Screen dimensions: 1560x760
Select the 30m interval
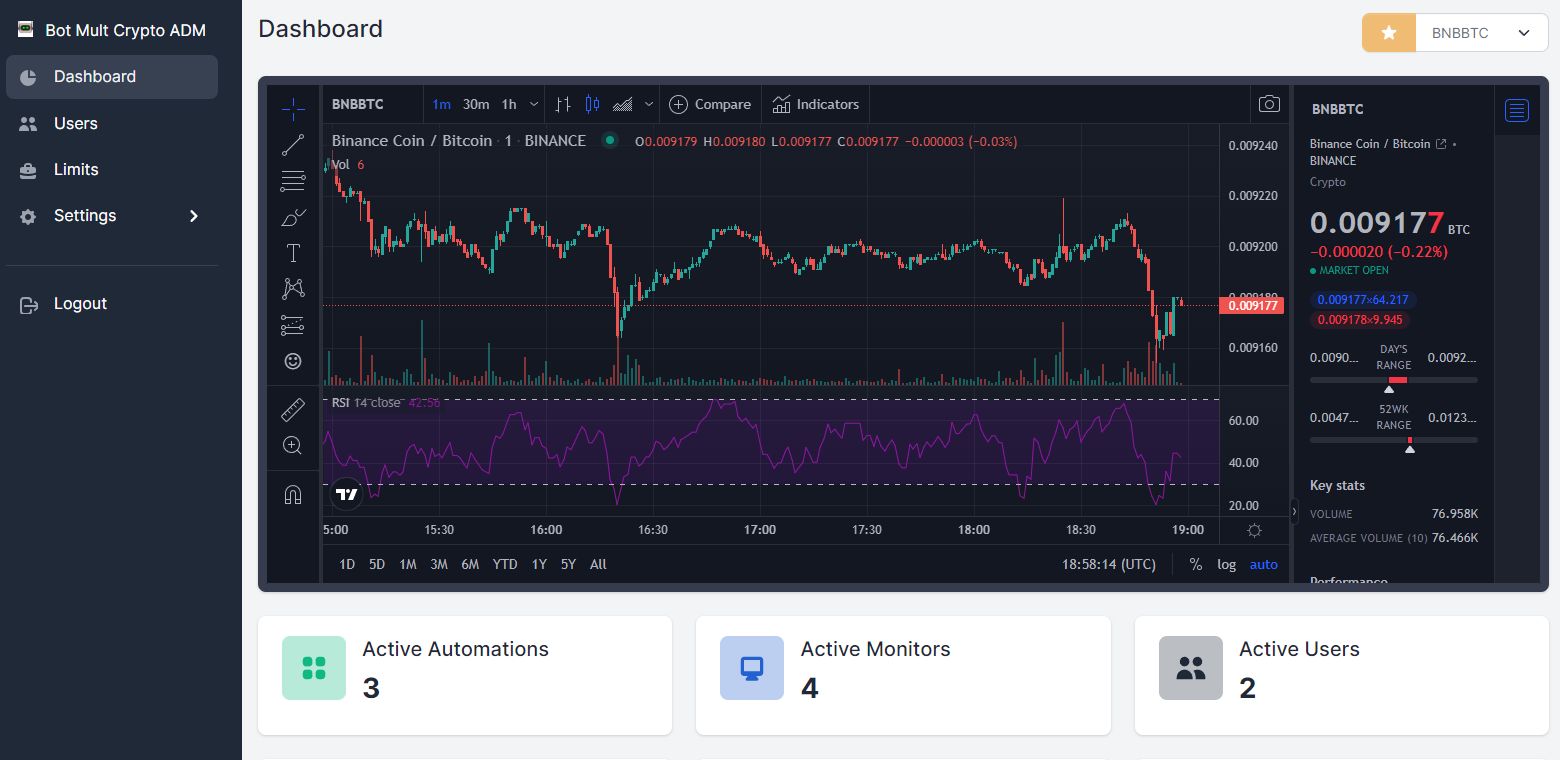[476, 104]
